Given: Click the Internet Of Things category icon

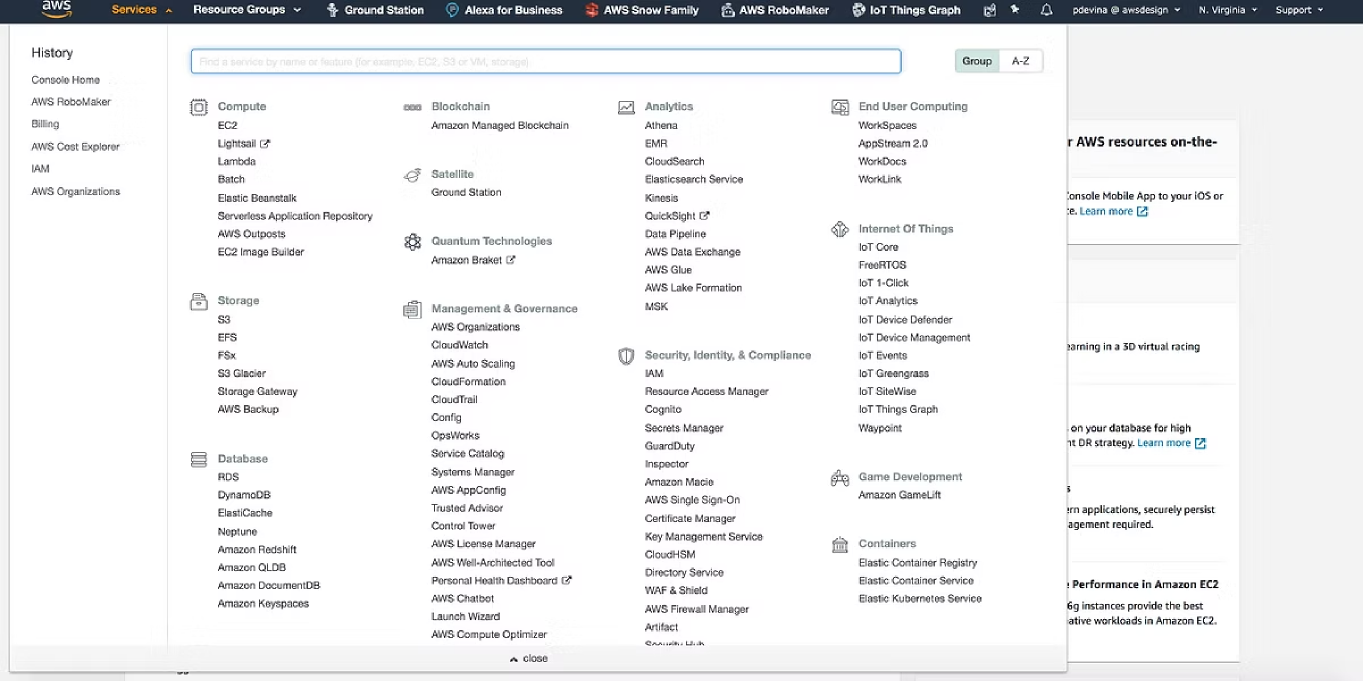Looking at the screenshot, I should pos(840,229).
